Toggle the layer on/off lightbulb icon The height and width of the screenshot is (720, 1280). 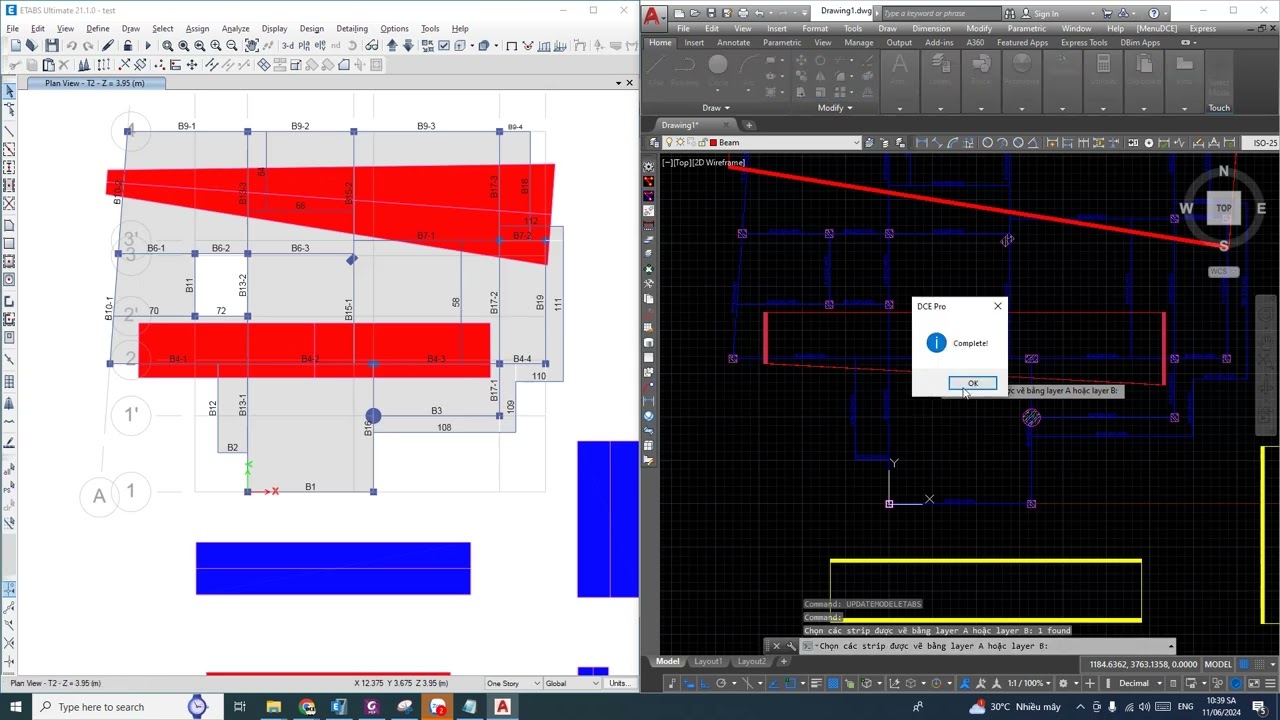tap(668, 143)
